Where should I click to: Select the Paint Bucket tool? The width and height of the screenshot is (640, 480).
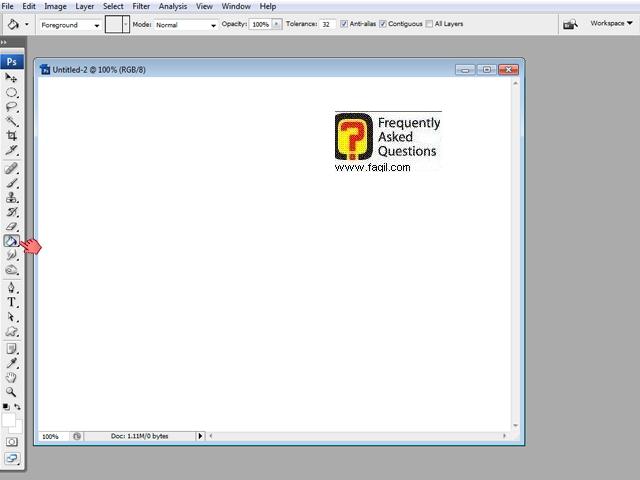(12, 241)
